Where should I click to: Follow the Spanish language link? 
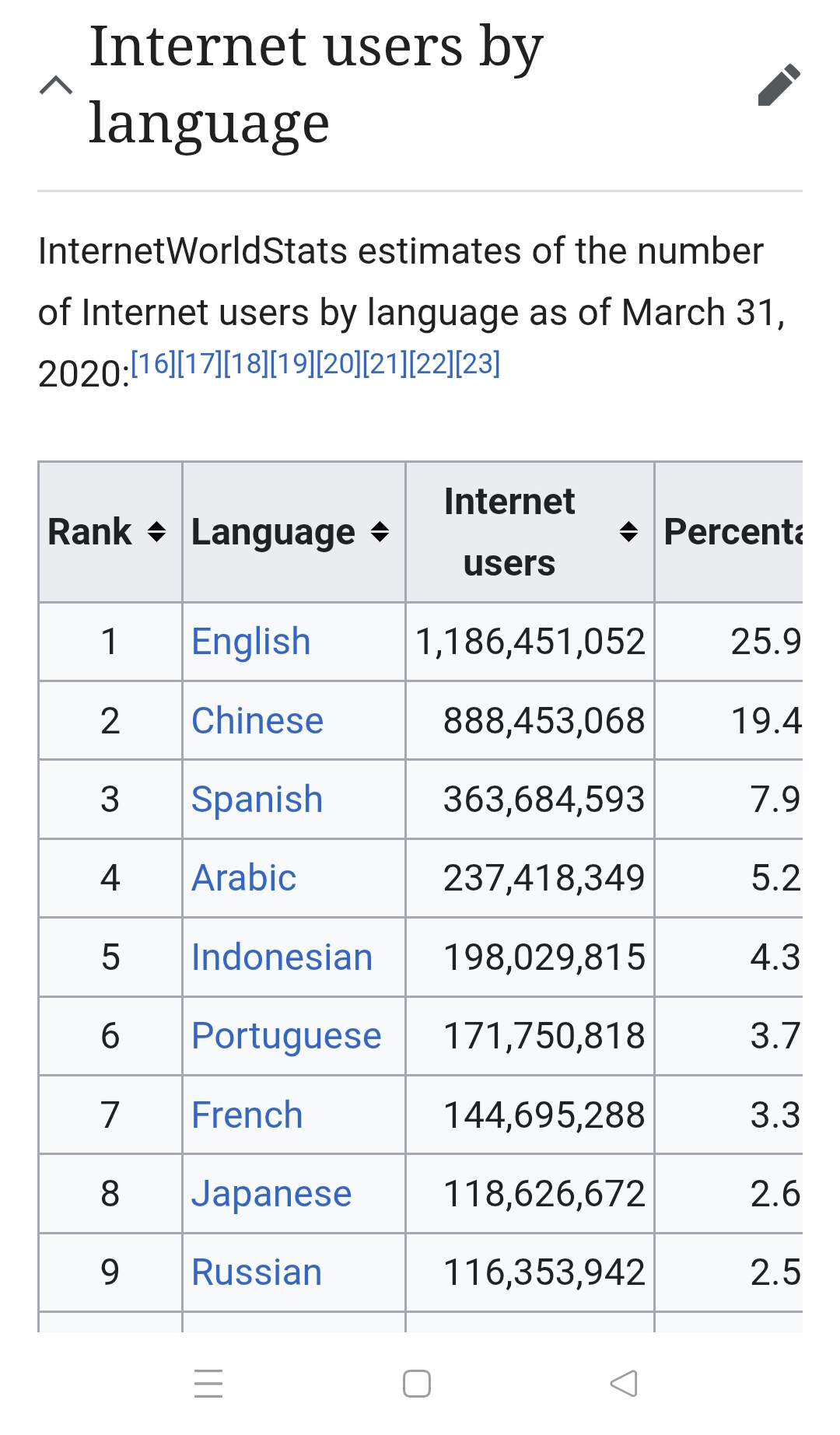[257, 800]
